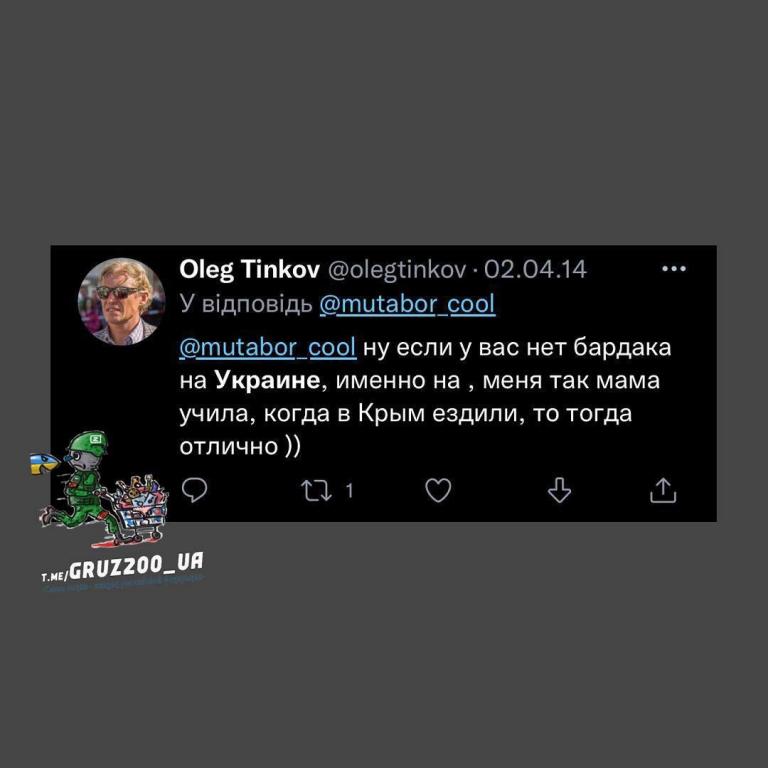768x768 pixels.
Task: Click the download arrow icon
Action: click(x=559, y=490)
